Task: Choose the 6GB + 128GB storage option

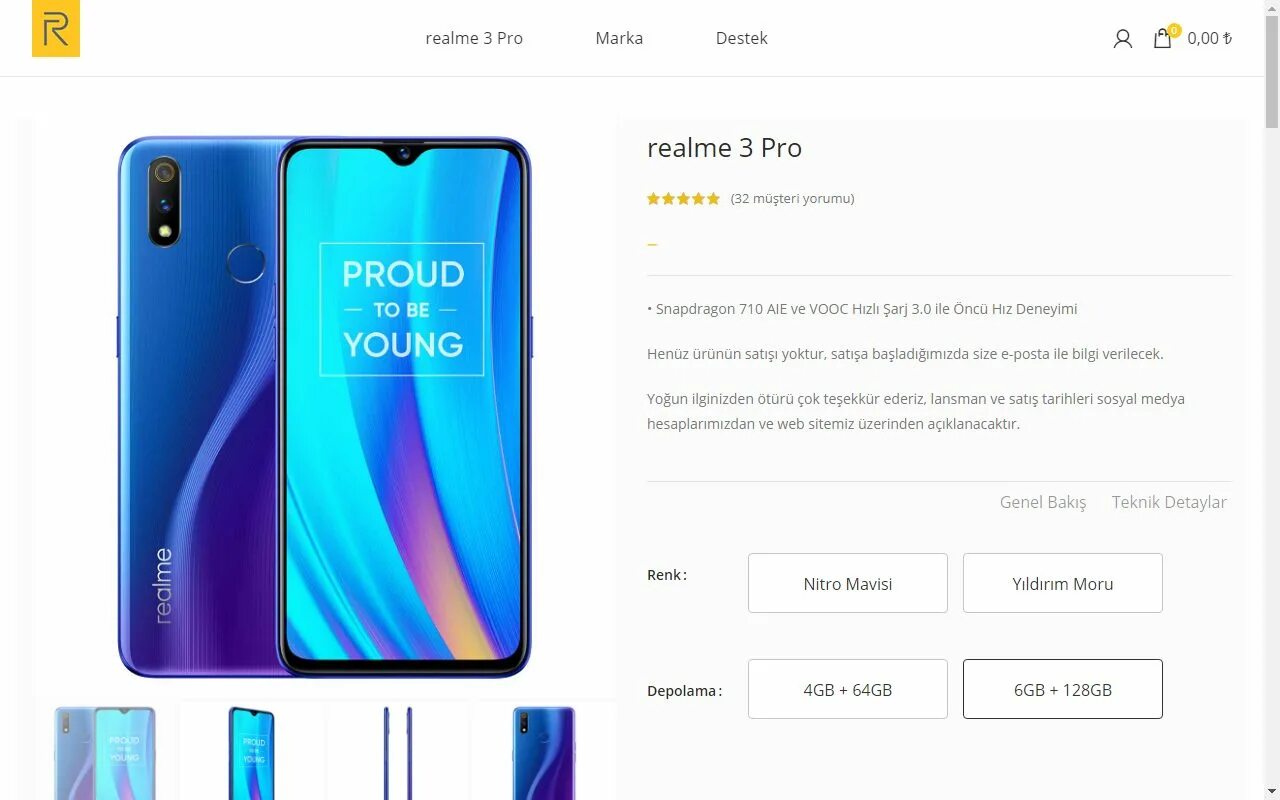Action: tap(1063, 689)
